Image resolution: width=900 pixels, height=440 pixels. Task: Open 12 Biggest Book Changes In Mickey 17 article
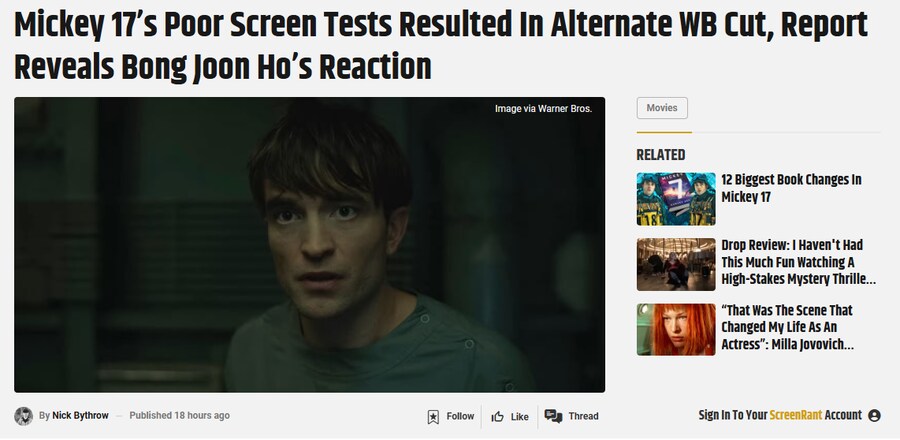(x=791, y=188)
